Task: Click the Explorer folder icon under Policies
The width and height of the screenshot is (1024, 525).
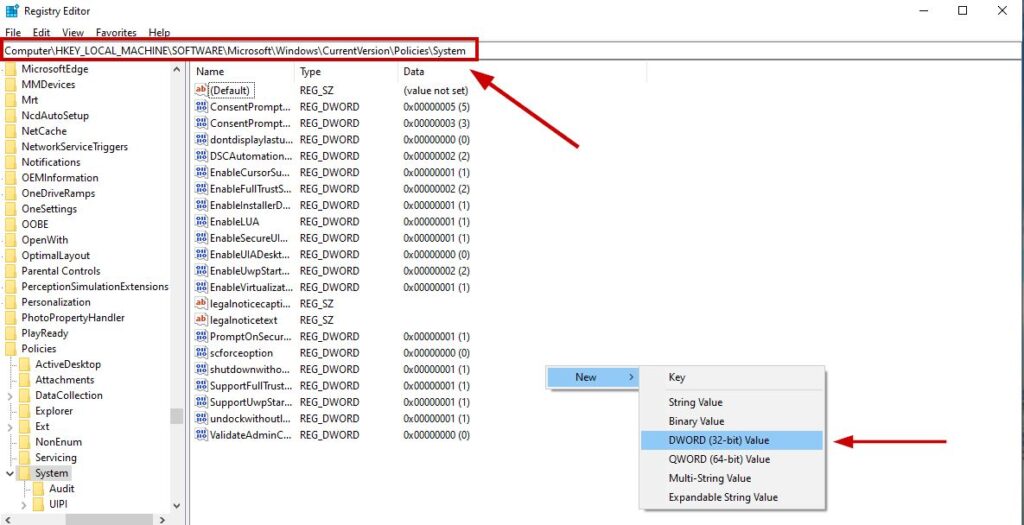Action: pos(24,411)
